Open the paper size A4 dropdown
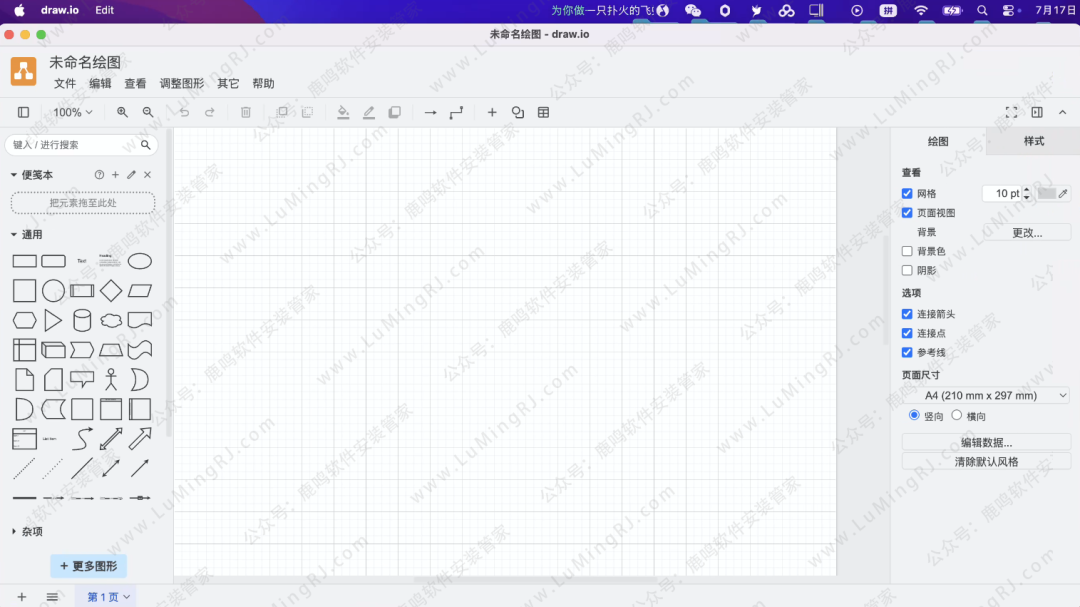This screenshot has width=1080, height=607. (983, 395)
